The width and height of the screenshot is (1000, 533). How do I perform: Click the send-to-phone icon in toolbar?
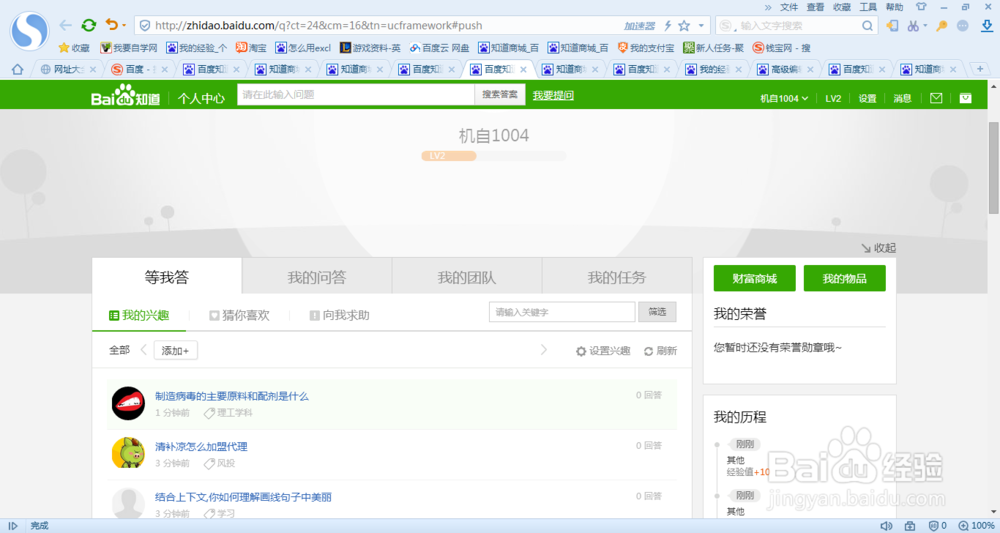892,26
